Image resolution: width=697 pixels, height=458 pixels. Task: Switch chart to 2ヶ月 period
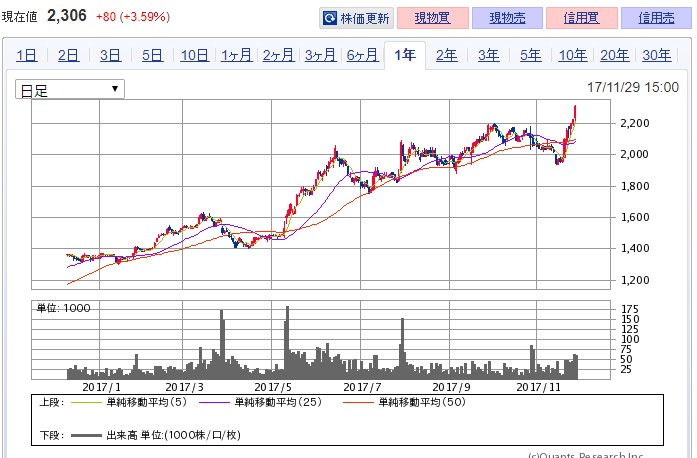point(278,55)
